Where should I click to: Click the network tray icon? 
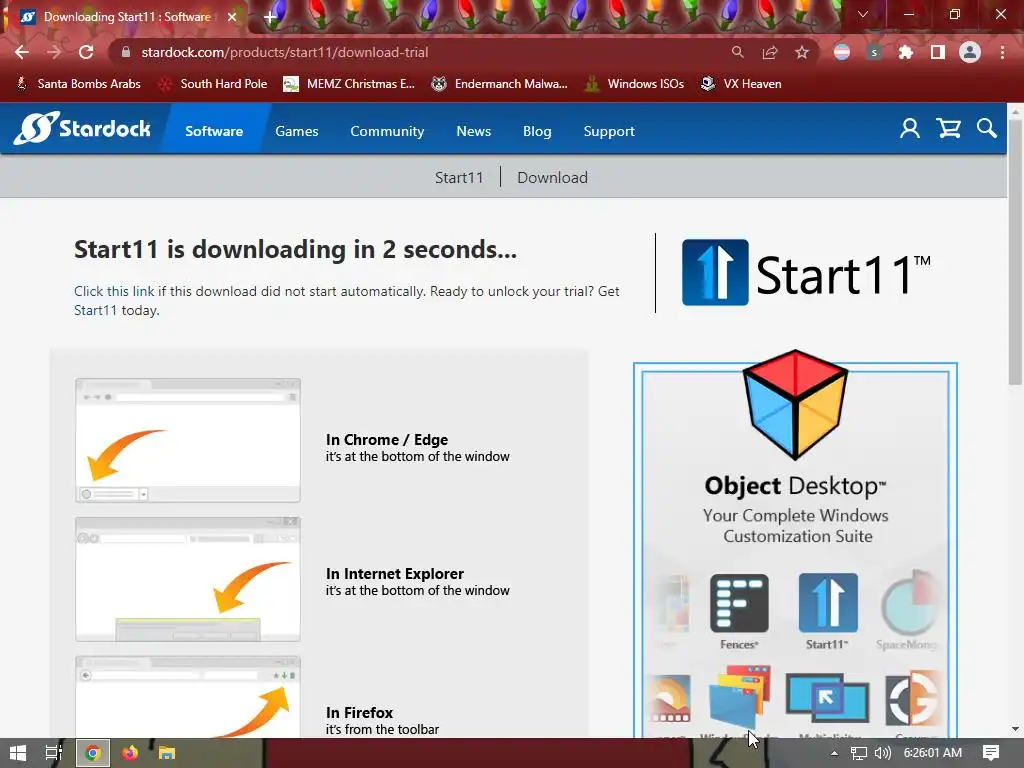[x=859, y=753]
